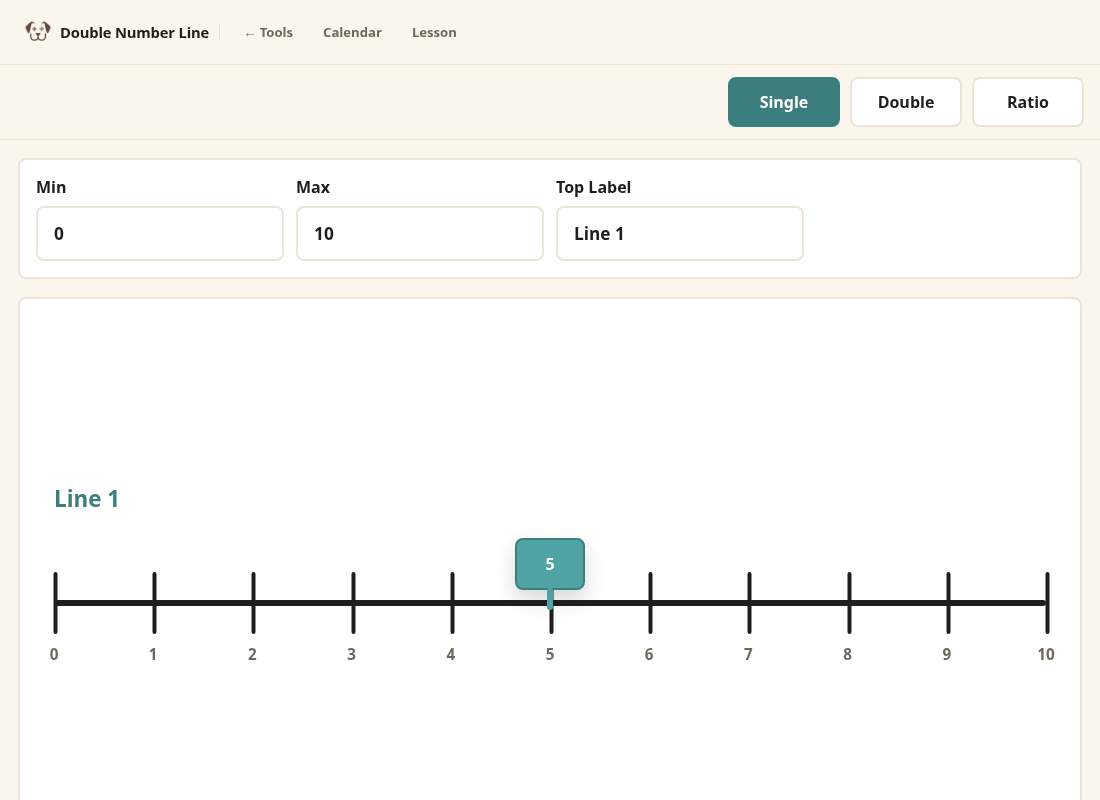Focus the Max input field
The width and height of the screenshot is (1100, 800).
tap(420, 234)
